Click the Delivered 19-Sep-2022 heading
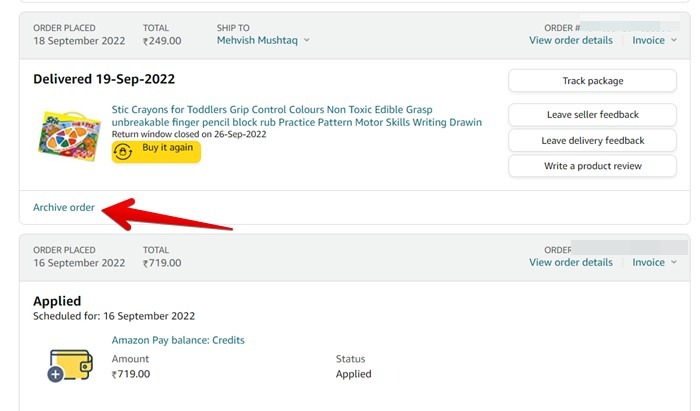 [x=104, y=79]
